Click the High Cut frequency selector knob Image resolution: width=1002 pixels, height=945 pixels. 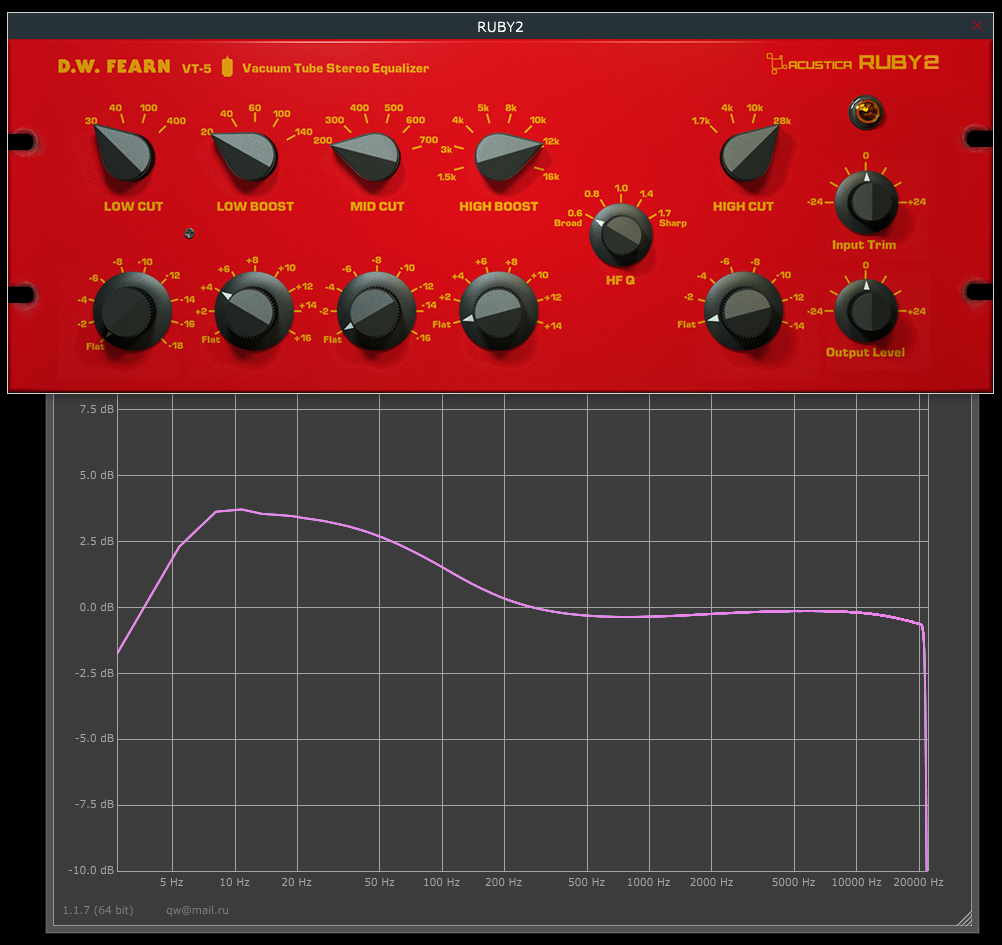748,153
